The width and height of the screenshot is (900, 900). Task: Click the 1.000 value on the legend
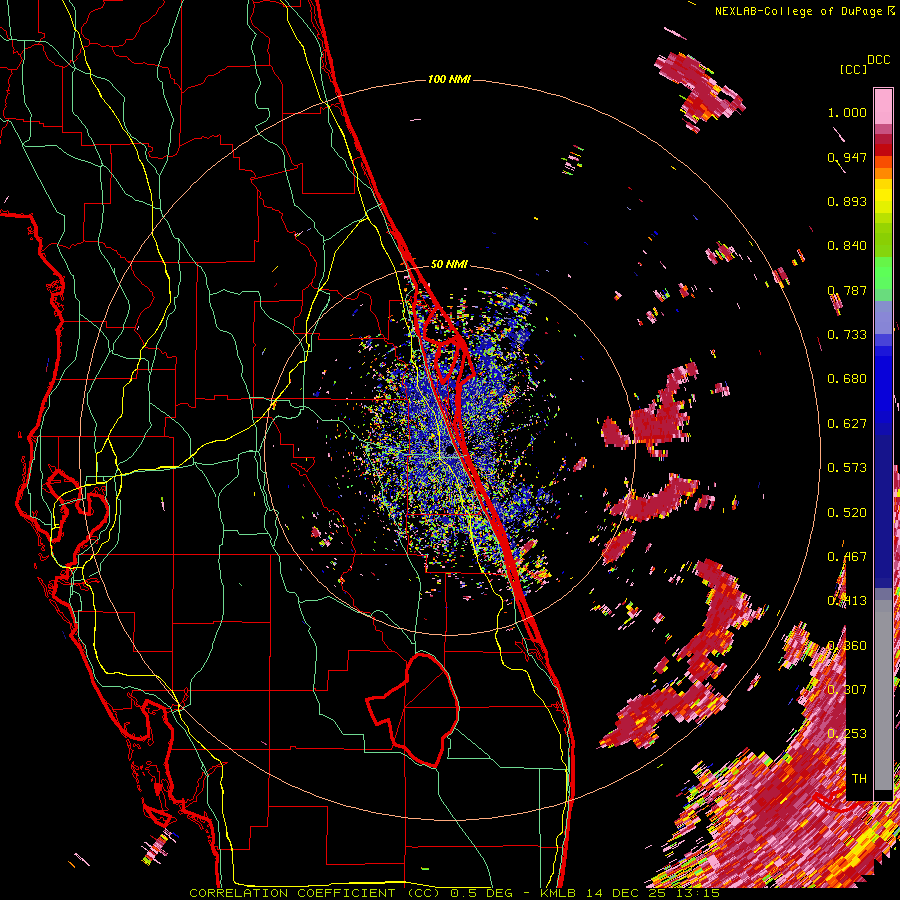click(x=847, y=112)
